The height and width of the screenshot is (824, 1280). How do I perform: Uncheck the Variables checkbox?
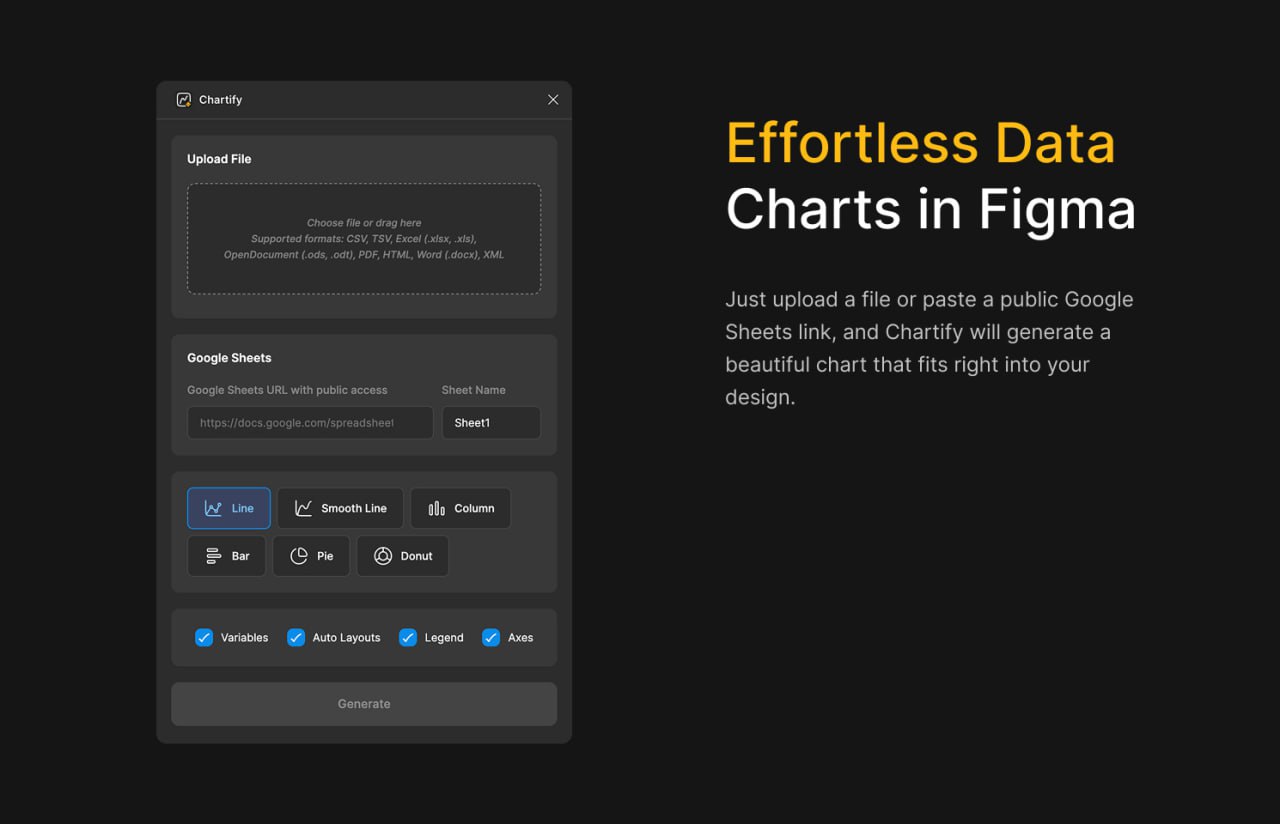pyautogui.click(x=204, y=638)
